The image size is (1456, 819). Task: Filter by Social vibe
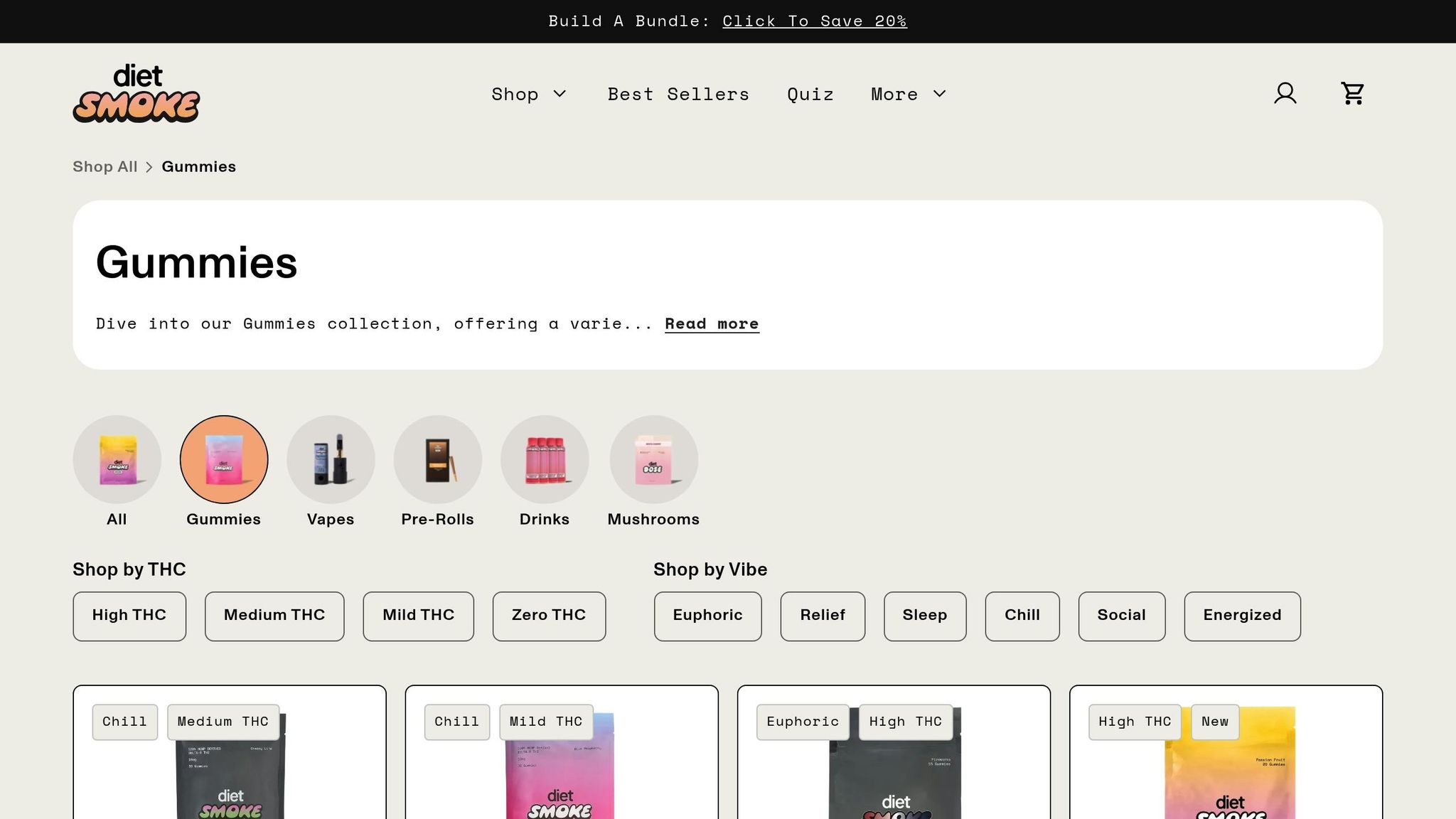[1122, 616]
